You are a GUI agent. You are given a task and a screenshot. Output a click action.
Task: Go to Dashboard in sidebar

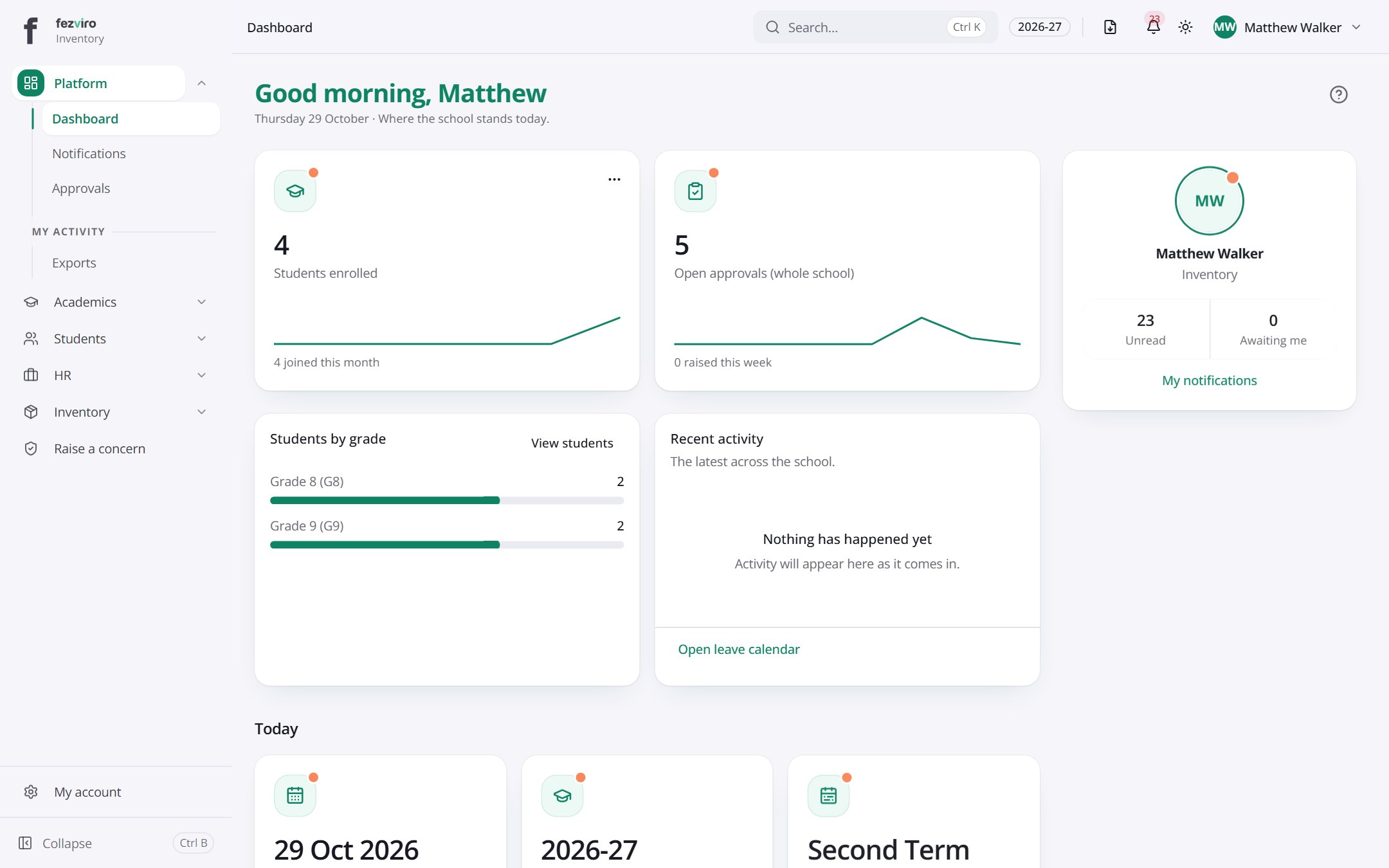(x=131, y=119)
